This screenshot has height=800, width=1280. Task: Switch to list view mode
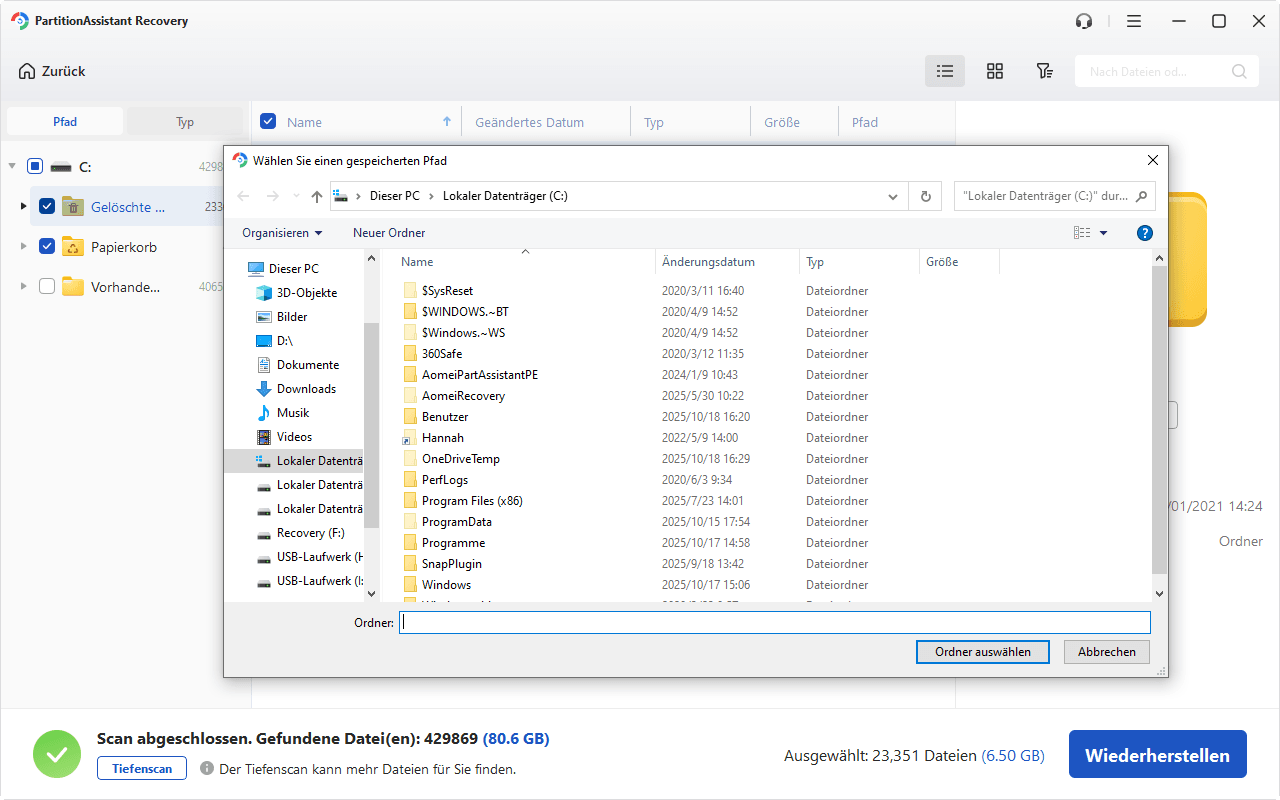click(x=945, y=71)
